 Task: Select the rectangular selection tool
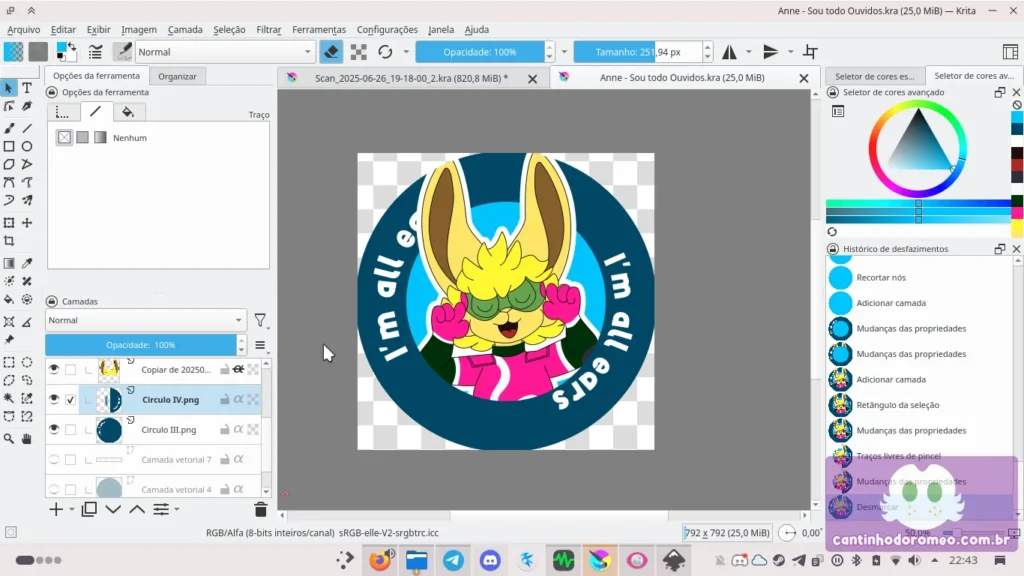tap(8, 362)
